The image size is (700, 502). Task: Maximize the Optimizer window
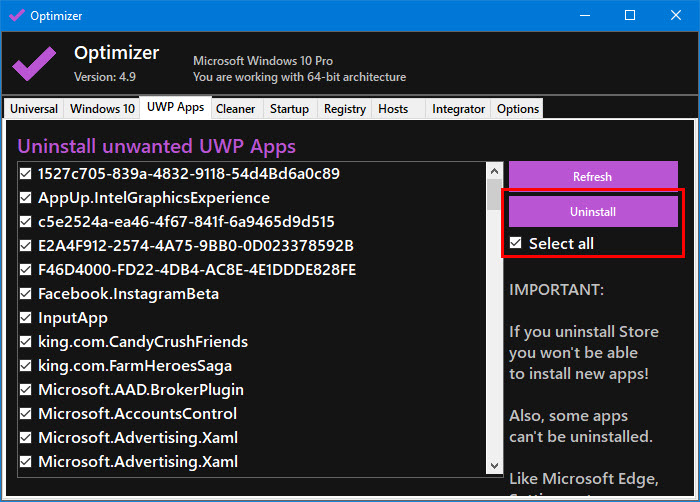tap(630, 16)
